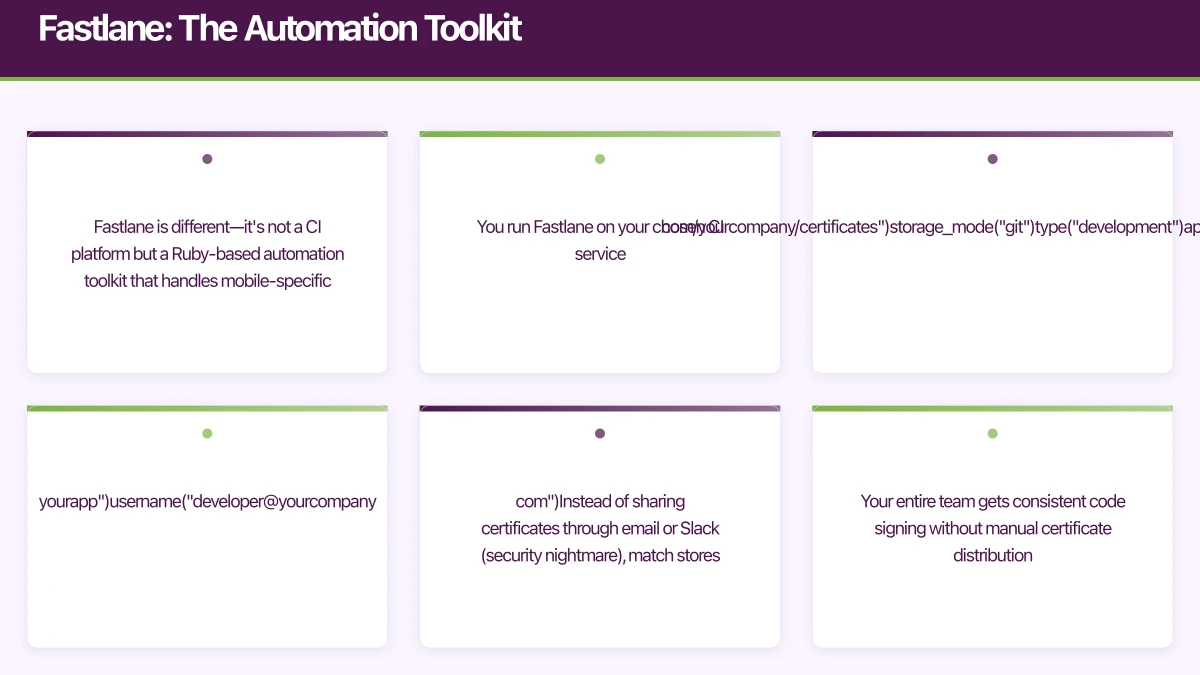Toggle the indicator above 'developer@yourcompany' text
This screenshot has width=1200, height=675.
pyautogui.click(x=207, y=433)
